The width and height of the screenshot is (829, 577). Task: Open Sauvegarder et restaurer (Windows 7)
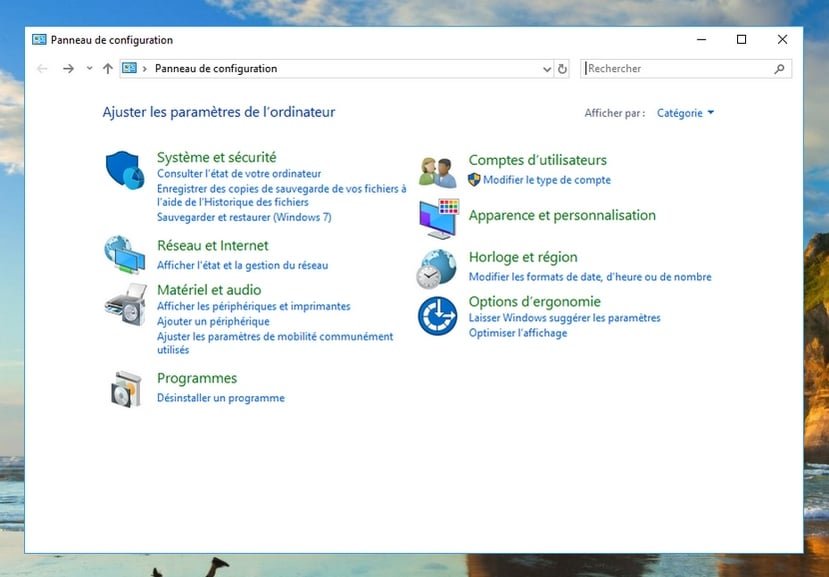pos(244,217)
